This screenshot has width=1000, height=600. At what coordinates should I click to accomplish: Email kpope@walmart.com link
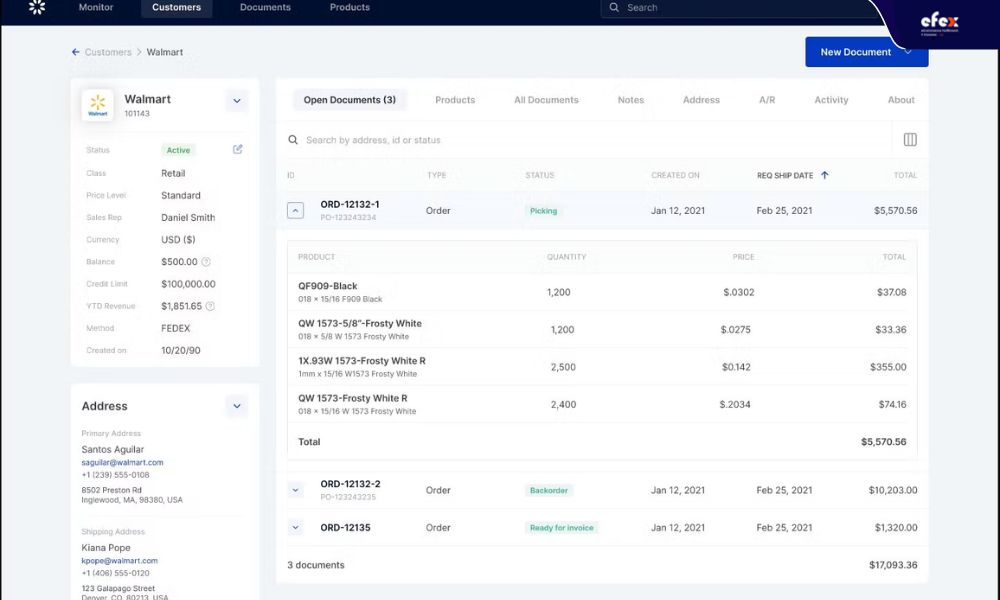click(119, 560)
